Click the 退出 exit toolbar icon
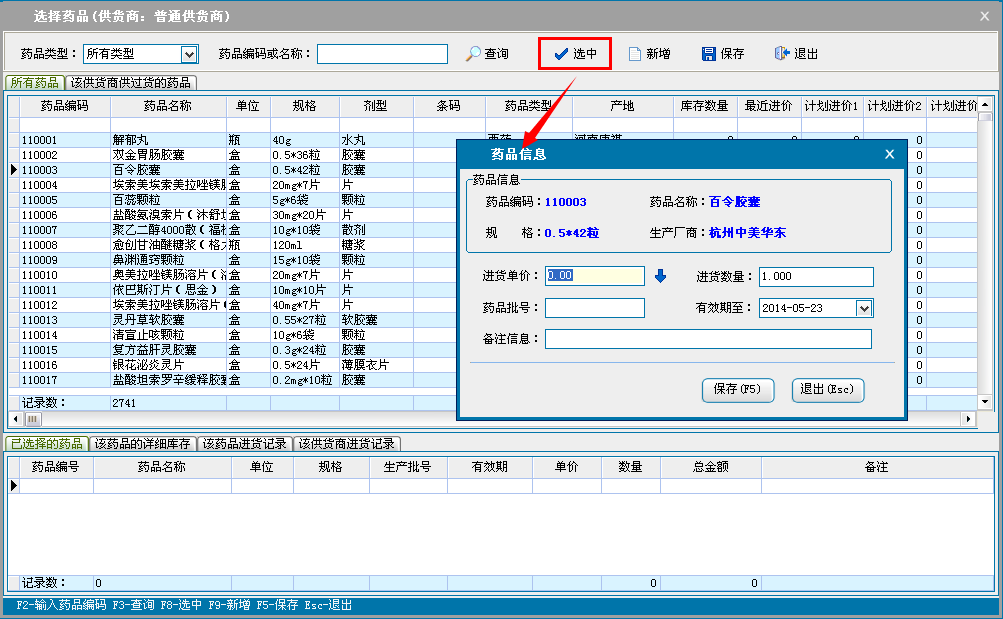Image resolution: width=1003 pixels, height=619 pixels. pos(782,54)
